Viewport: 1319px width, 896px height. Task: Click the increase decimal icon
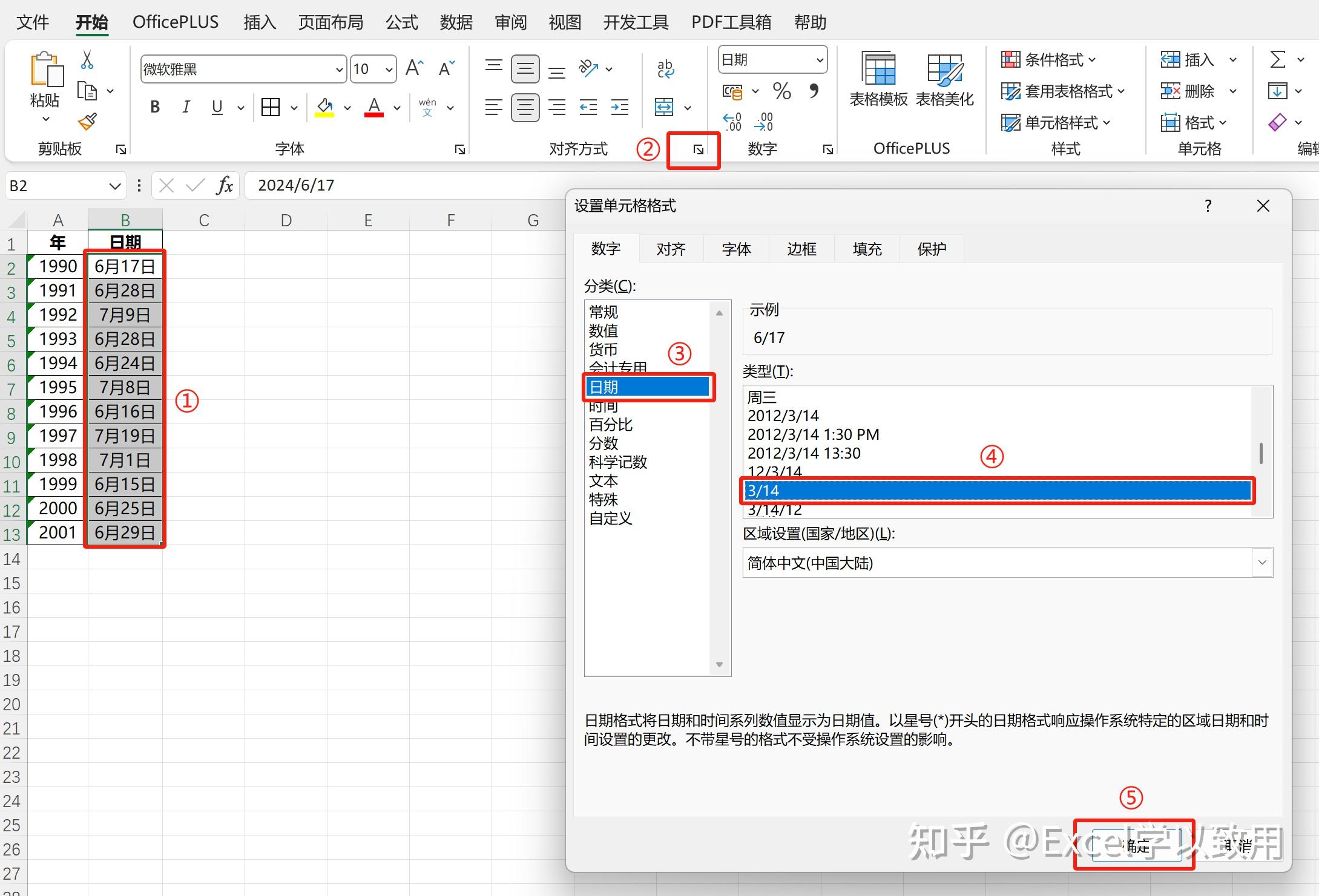(x=732, y=122)
